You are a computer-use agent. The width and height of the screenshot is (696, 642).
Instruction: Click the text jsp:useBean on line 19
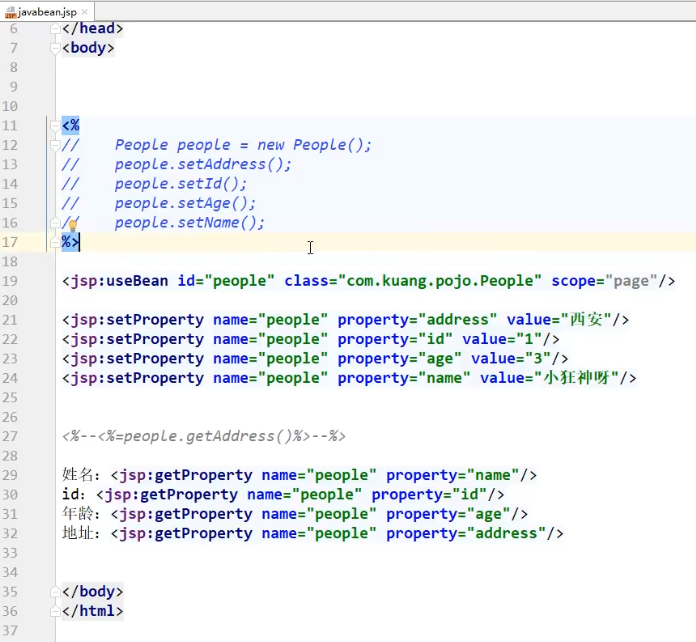coord(119,281)
